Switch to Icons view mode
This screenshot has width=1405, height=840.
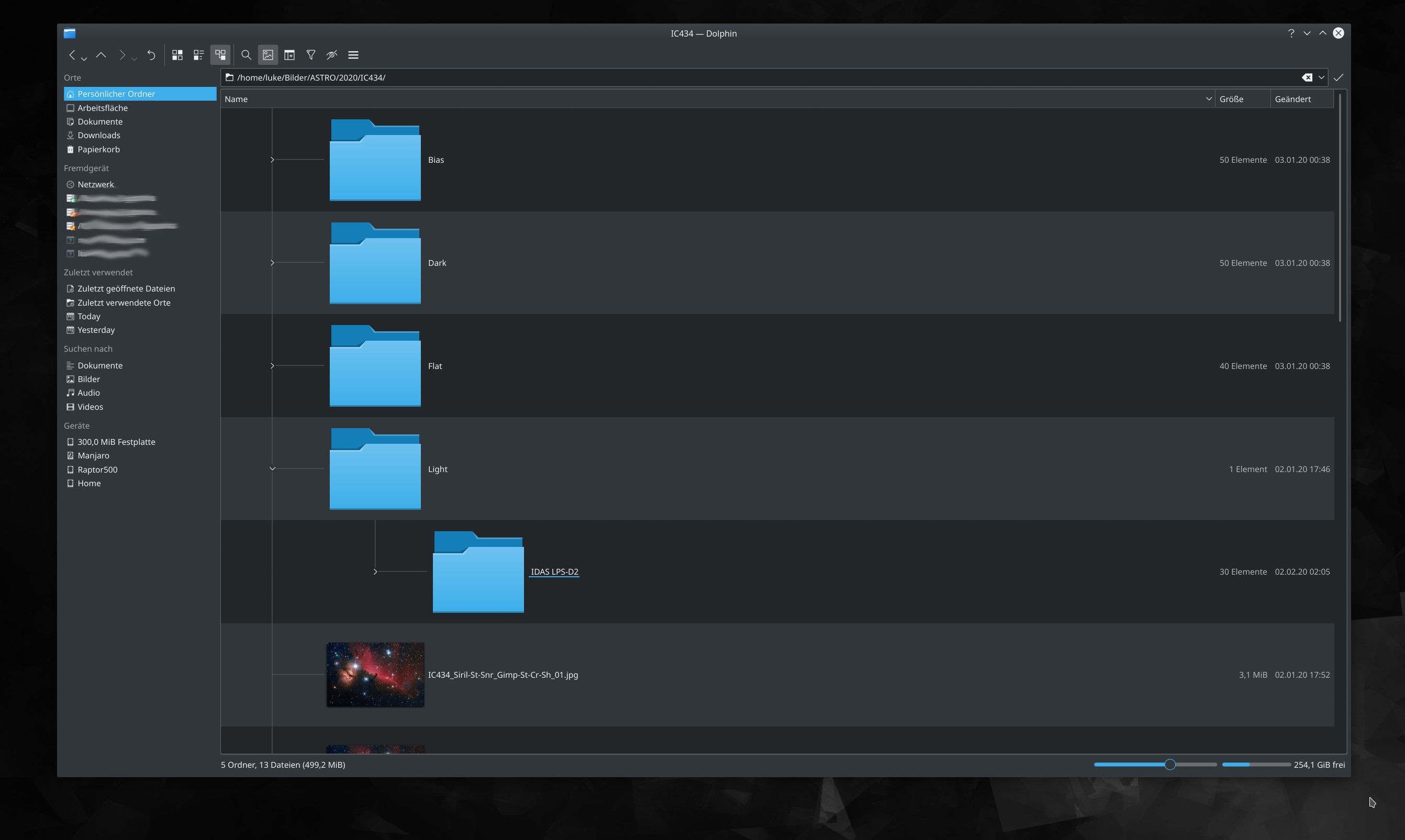click(177, 55)
